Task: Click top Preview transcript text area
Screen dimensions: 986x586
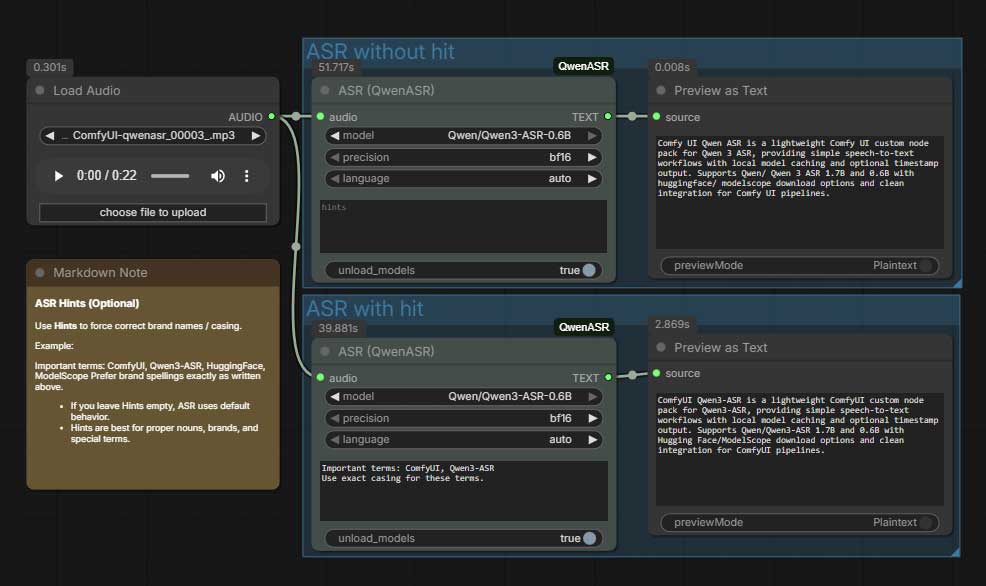Action: [x=800, y=192]
